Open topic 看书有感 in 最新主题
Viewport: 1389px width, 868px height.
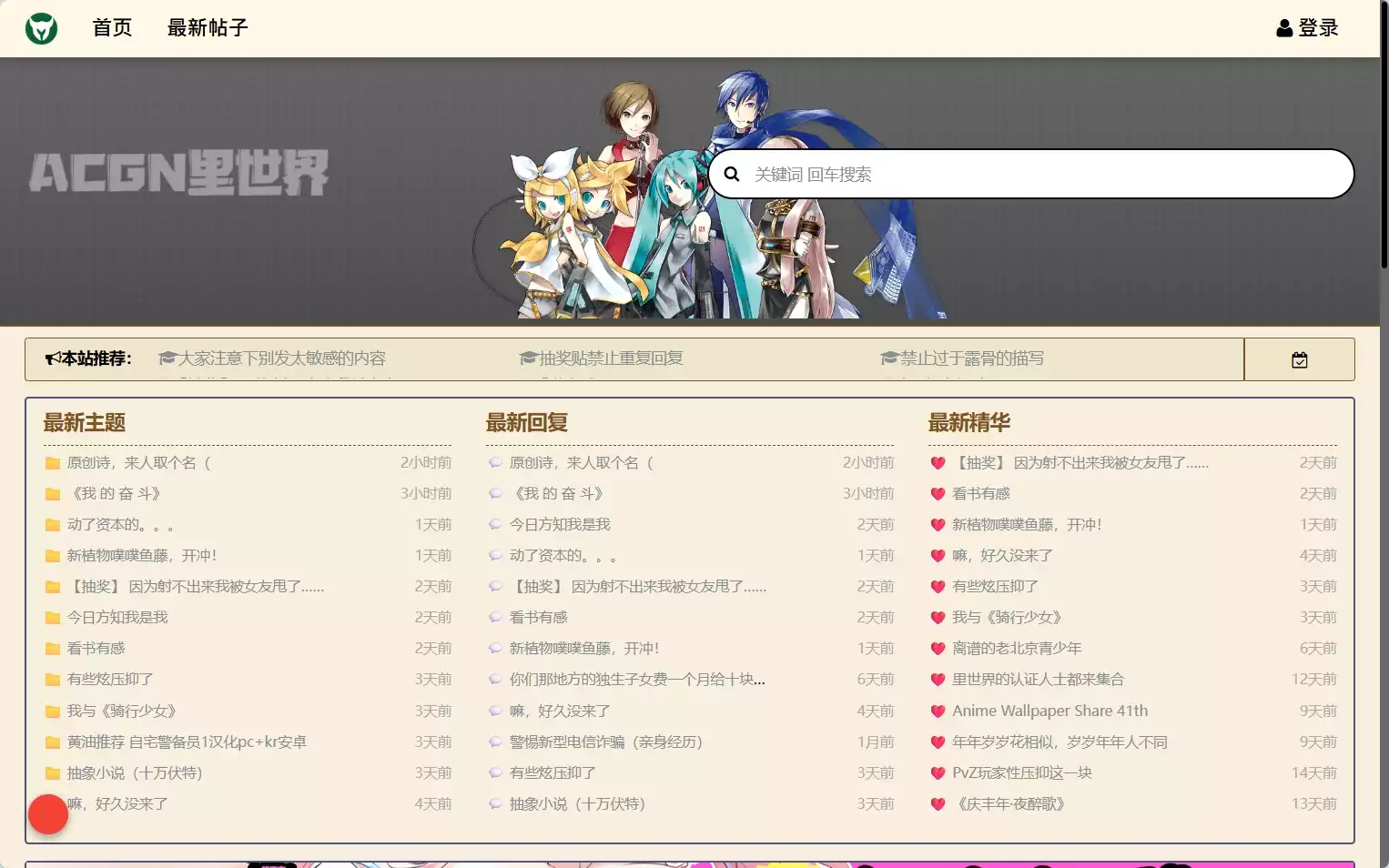click(x=96, y=649)
